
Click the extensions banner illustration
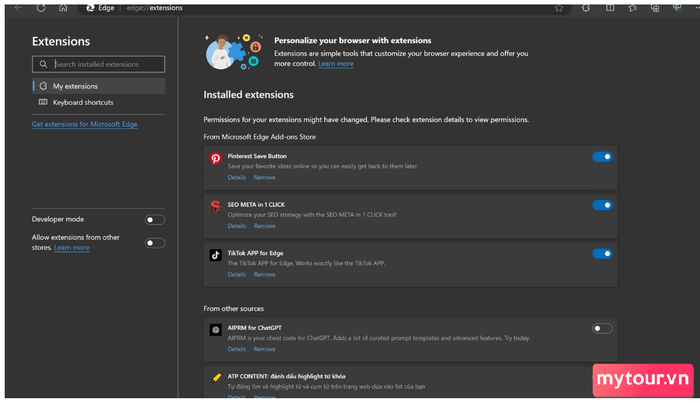pos(233,52)
